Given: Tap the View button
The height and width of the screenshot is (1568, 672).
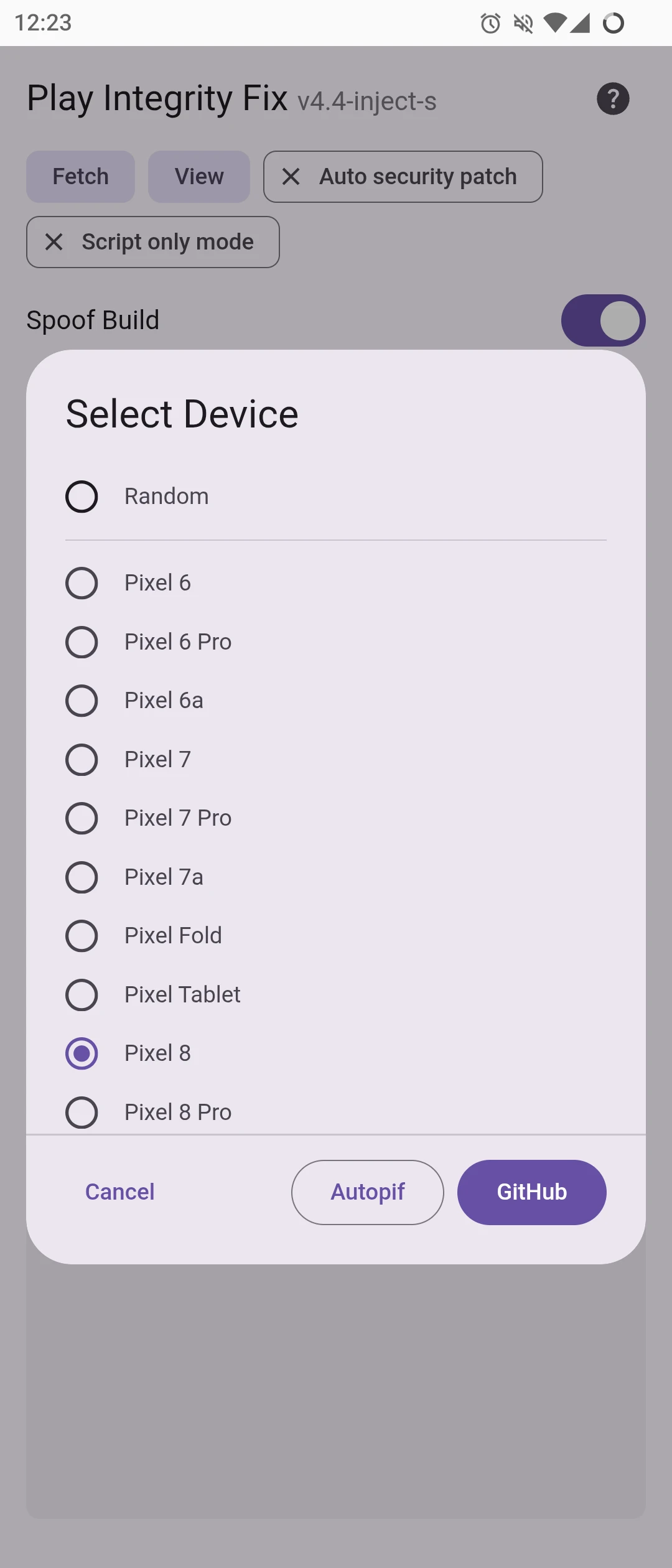Looking at the screenshot, I should coord(198,177).
